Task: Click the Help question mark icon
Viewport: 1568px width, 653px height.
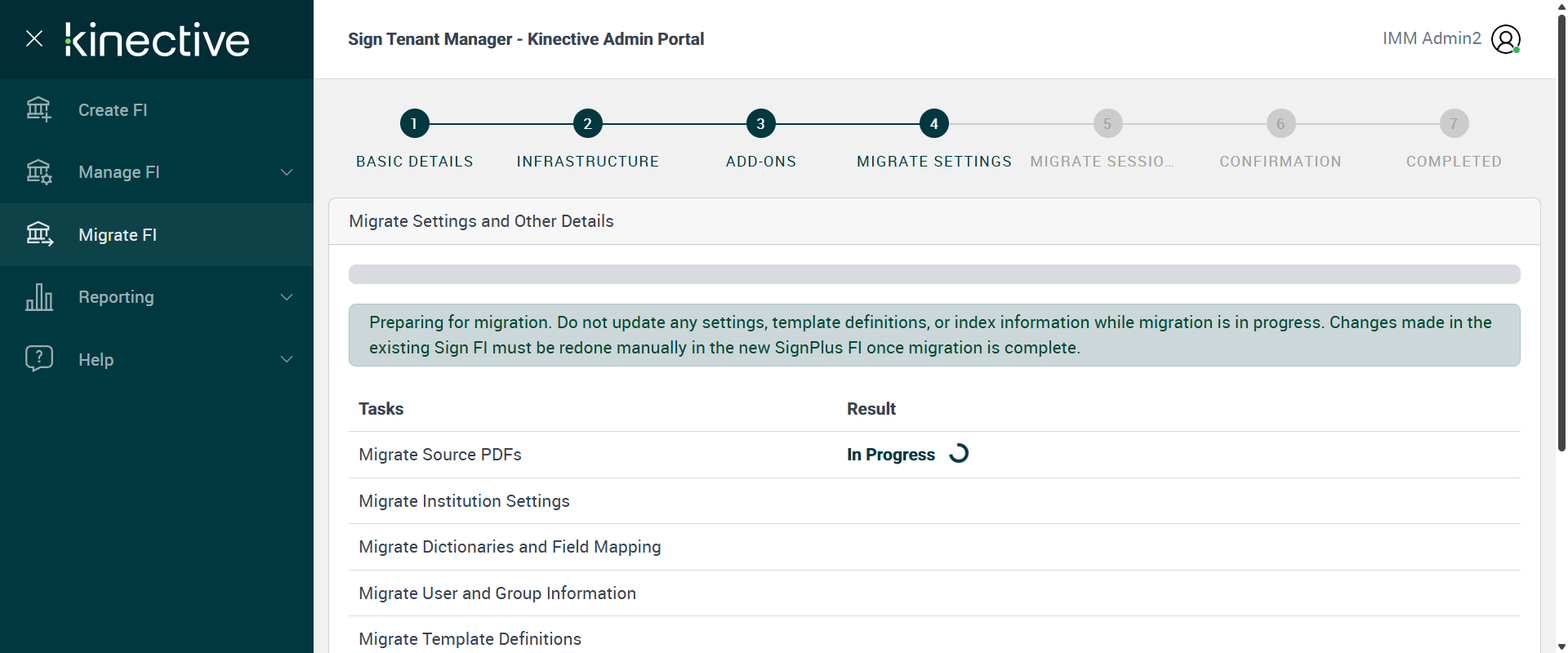Action: (x=38, y=359)
